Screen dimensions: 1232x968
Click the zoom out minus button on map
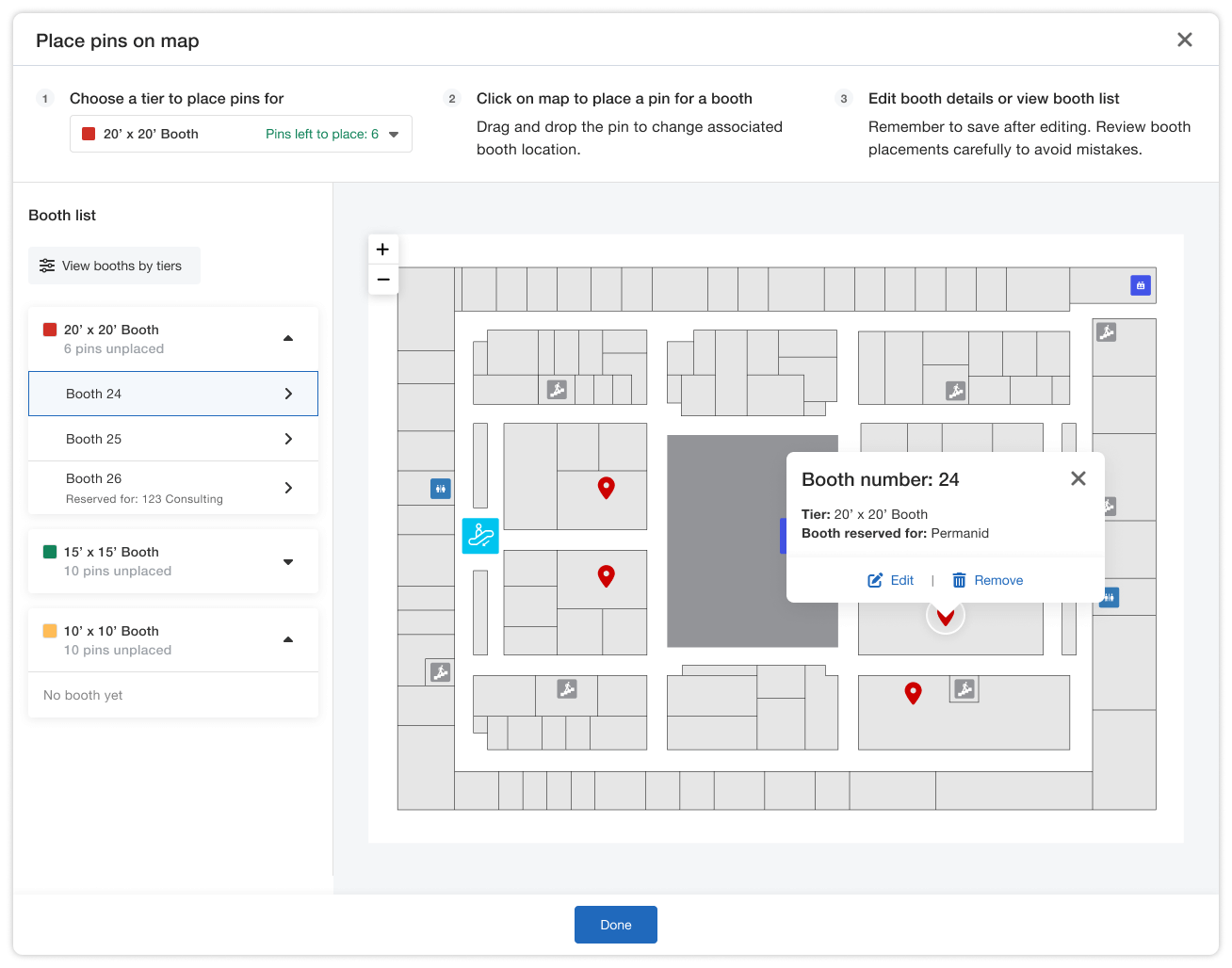pyautogui.click(x=382, y=280)
